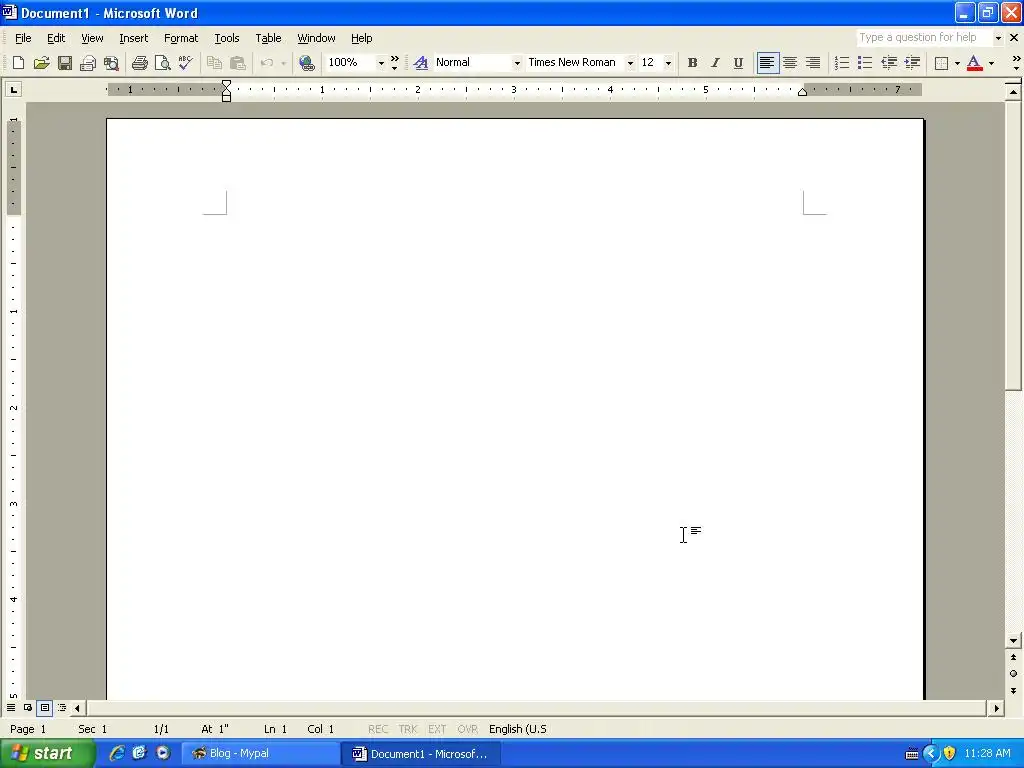Open Styles and Formatting pane icon
Screen dimensions: 1024x768
[x=421, y=63]
